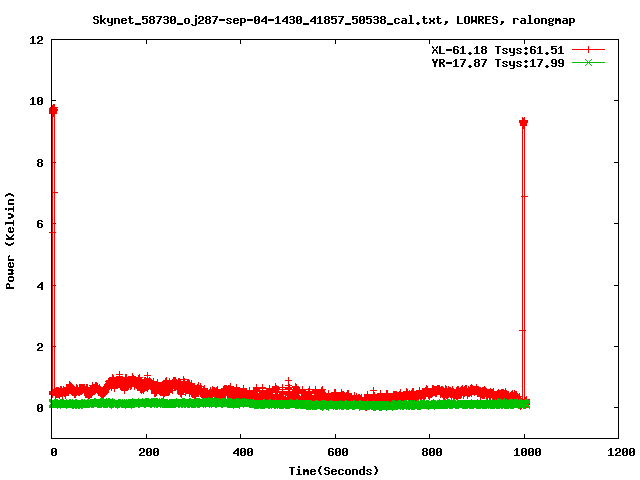Click y-axis tick label 12

(x=36, y=40)
